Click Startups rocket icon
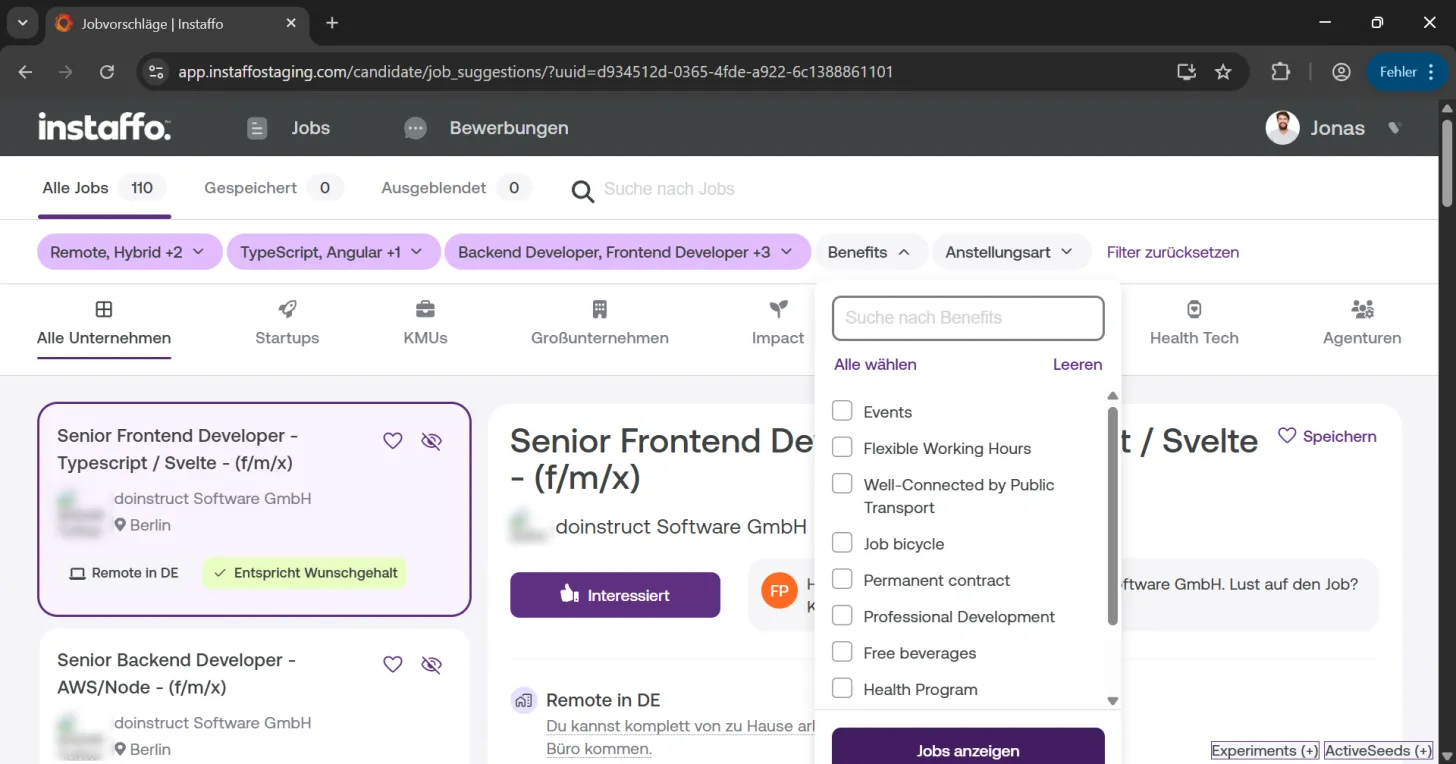 pyautogui.click(x=287, y=309)
